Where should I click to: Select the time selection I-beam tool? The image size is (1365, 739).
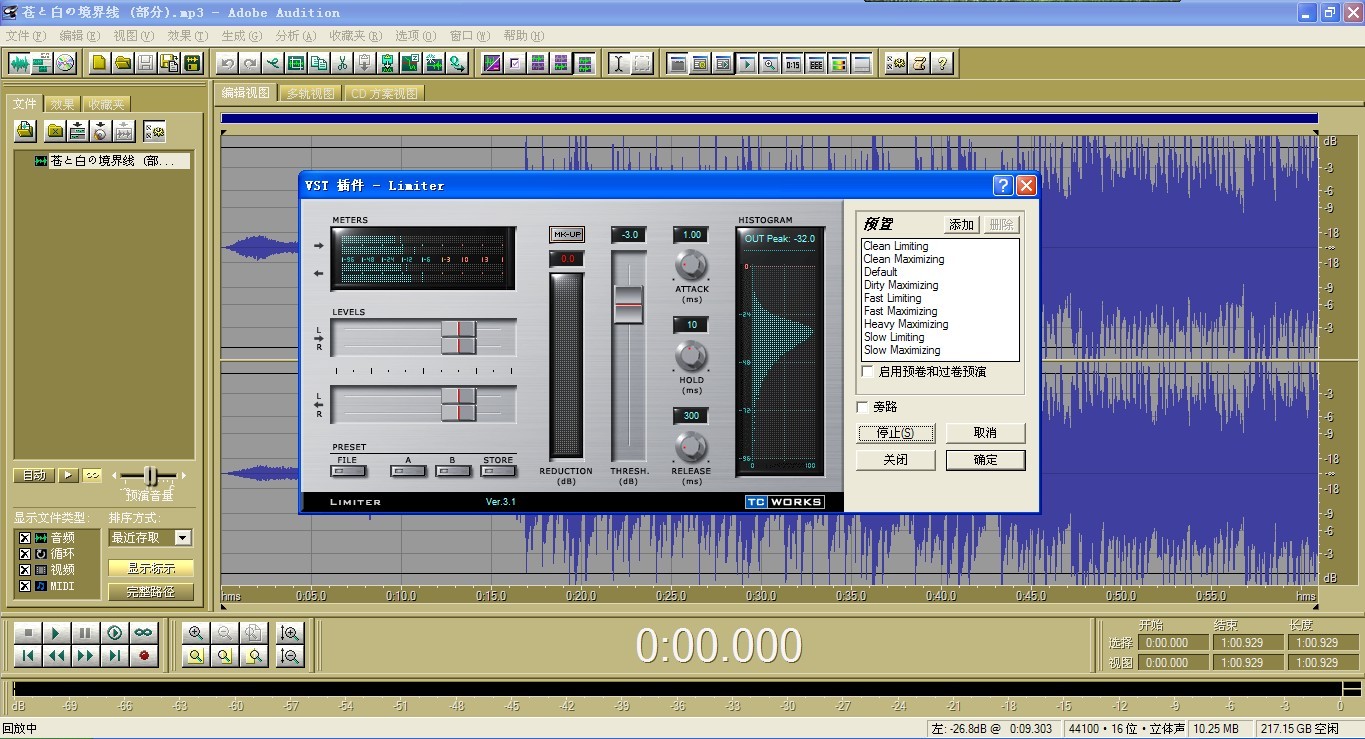pos(619,63)
